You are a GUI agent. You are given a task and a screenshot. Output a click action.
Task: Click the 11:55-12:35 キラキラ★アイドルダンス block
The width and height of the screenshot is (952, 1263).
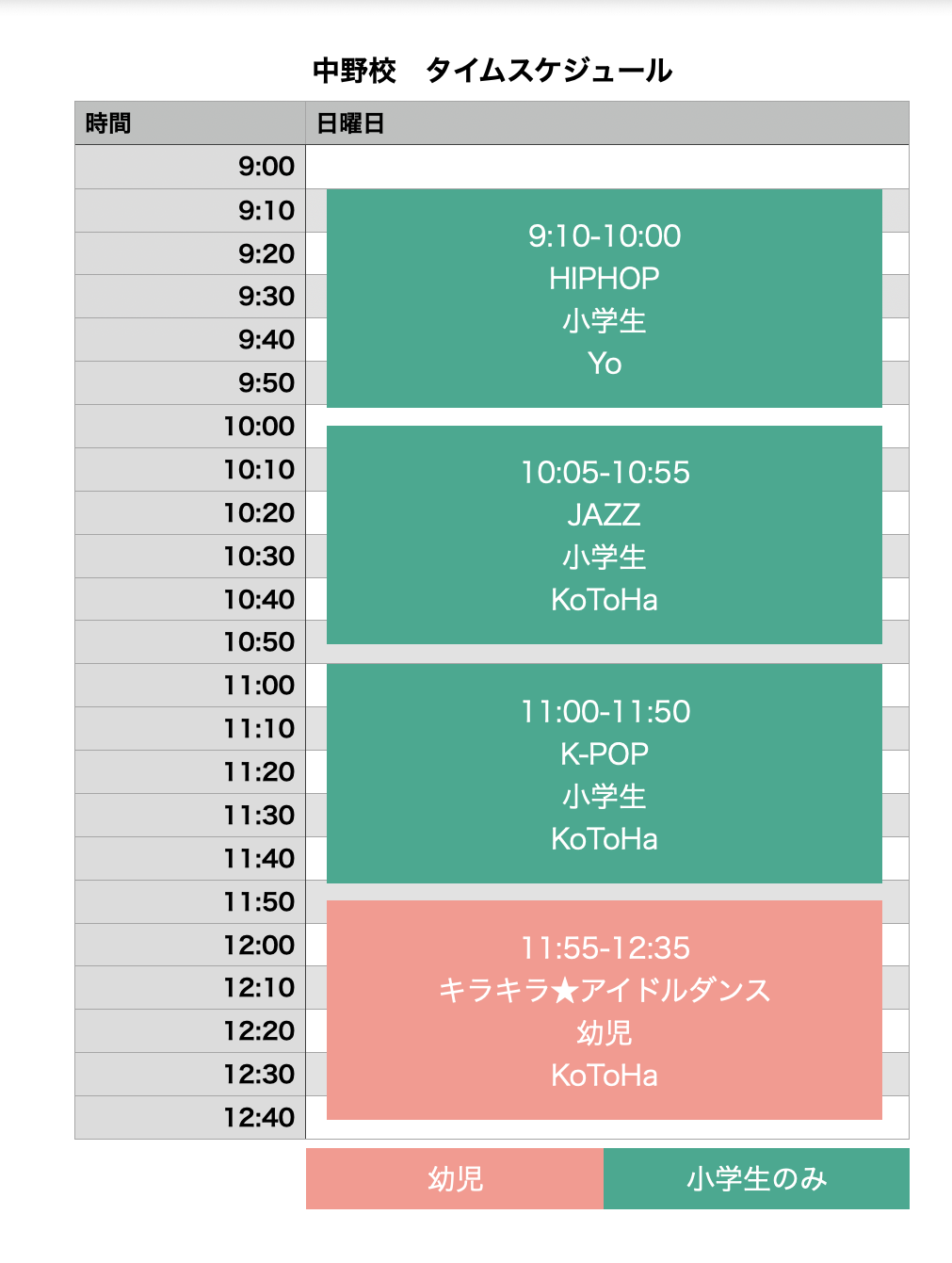[x=604, y=1010]
